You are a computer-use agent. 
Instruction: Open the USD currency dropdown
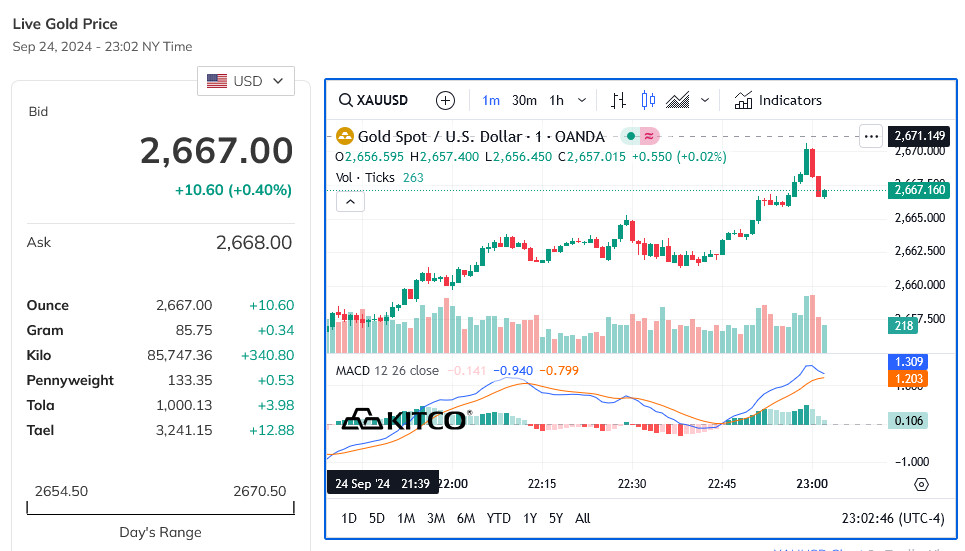(x=246, y=81)
